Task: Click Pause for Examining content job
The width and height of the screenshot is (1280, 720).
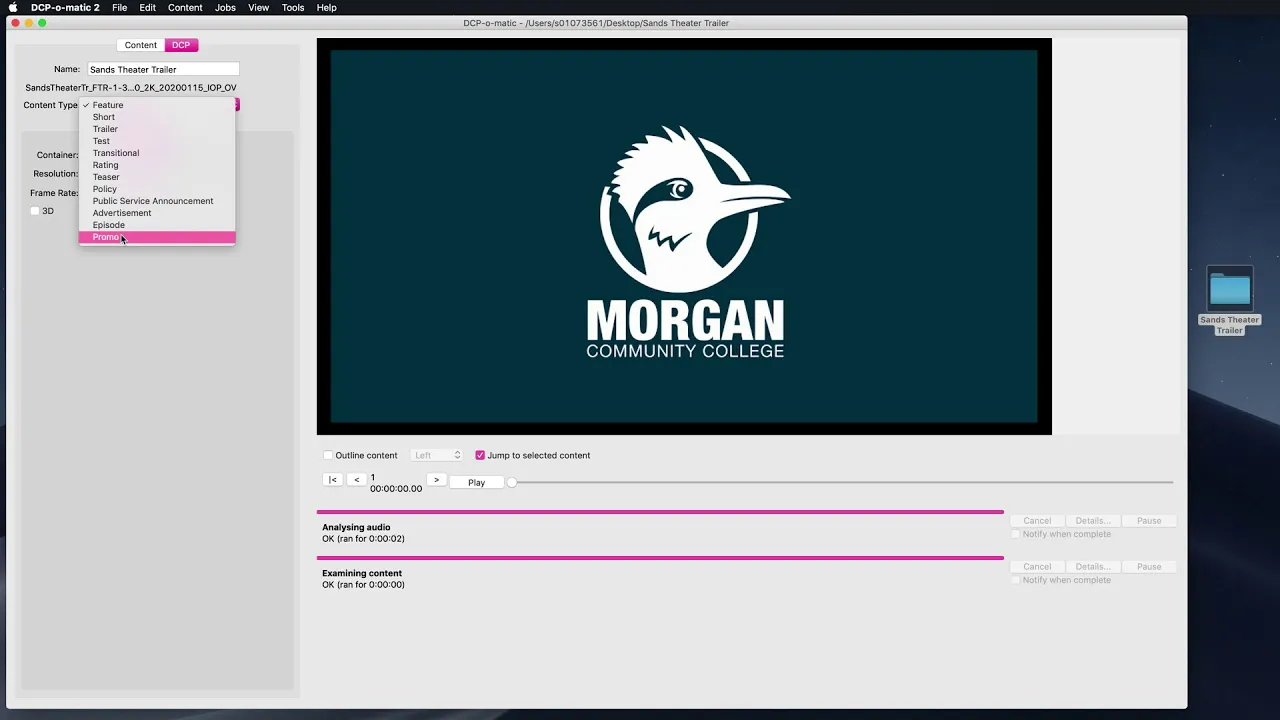Action: click(1149, 566)
